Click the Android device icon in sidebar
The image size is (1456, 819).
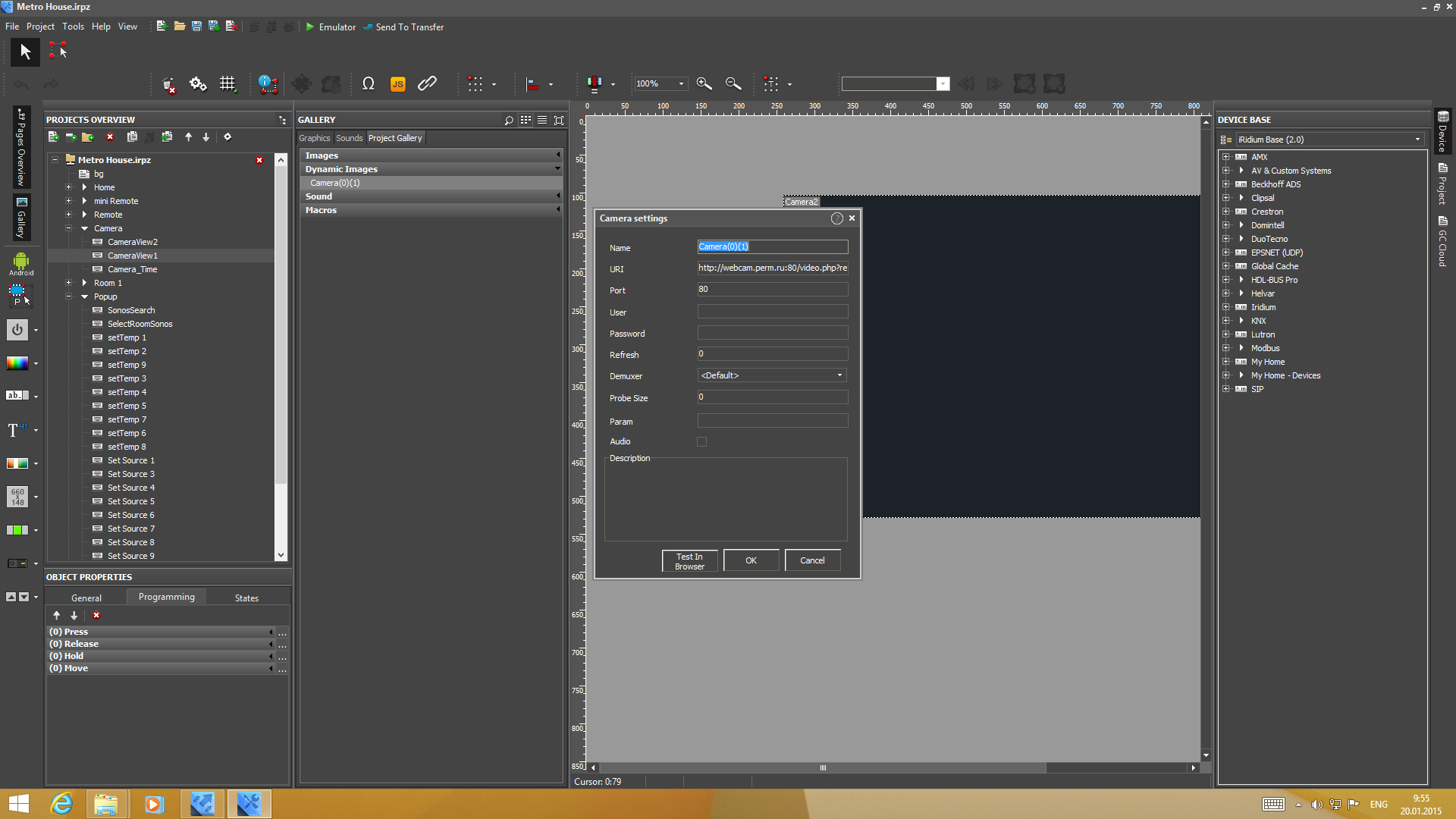pos(20,263)
